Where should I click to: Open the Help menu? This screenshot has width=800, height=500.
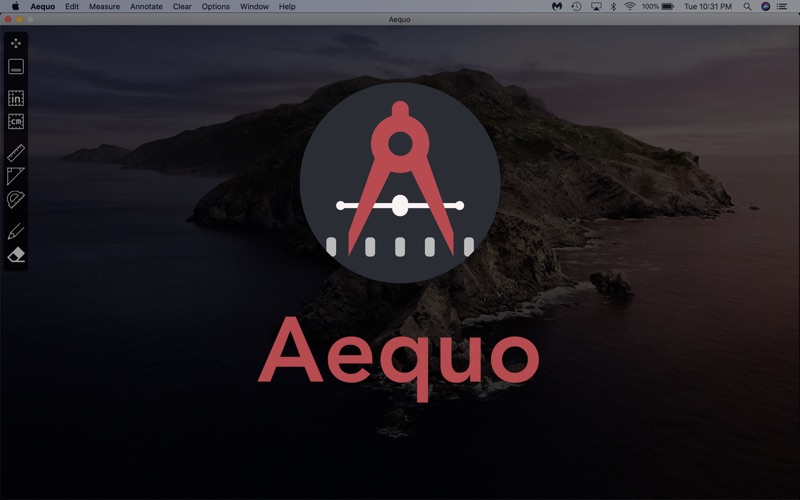coord(287,7)
